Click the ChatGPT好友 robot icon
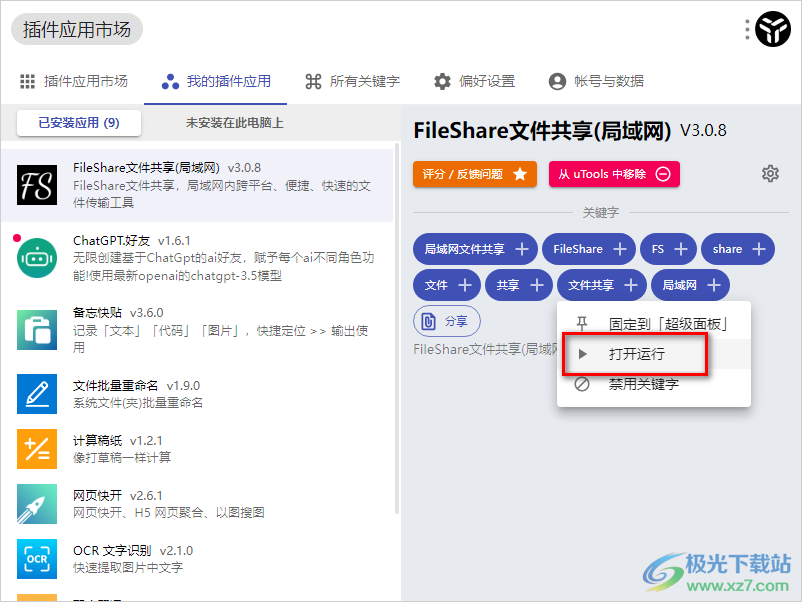 [37, 258]
